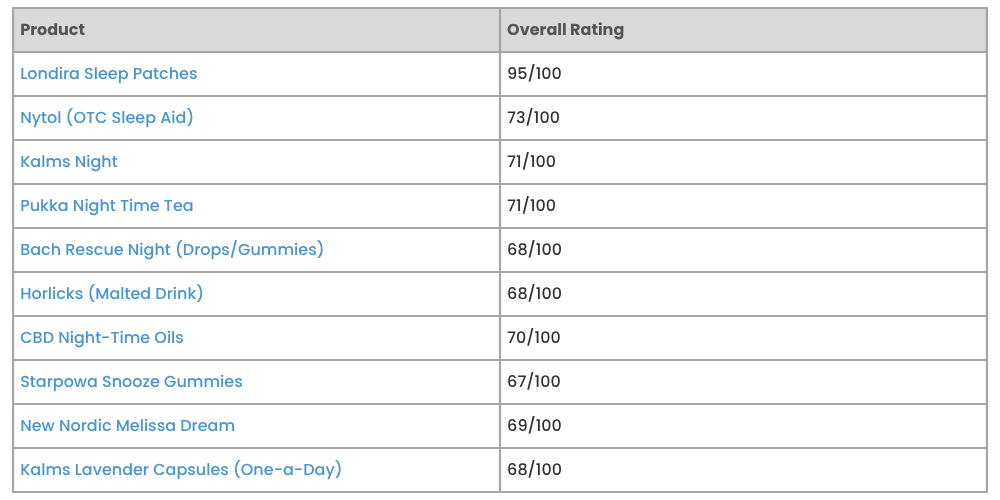1000x500 pixels.
Task: Click the 70/100 rating for CBD oils
Action: [534, 337]
